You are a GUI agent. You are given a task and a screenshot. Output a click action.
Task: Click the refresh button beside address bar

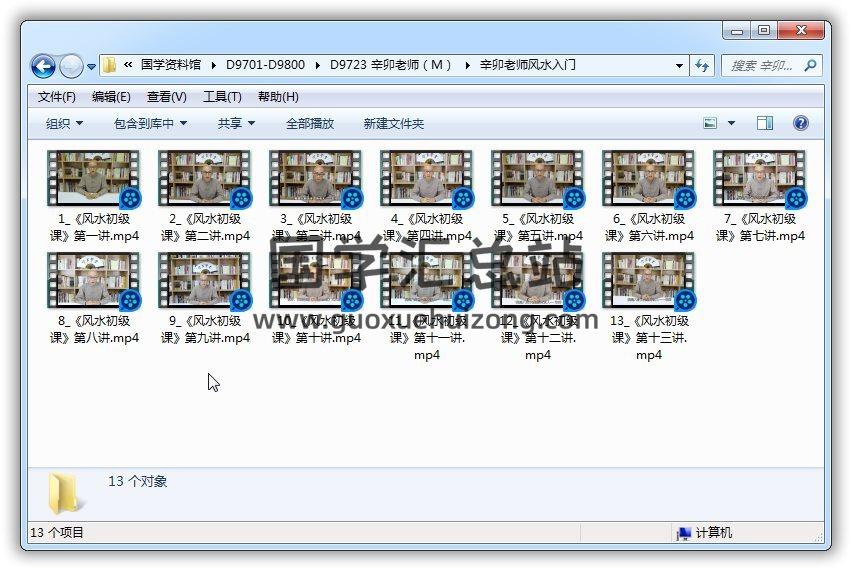tap(703, 66)
